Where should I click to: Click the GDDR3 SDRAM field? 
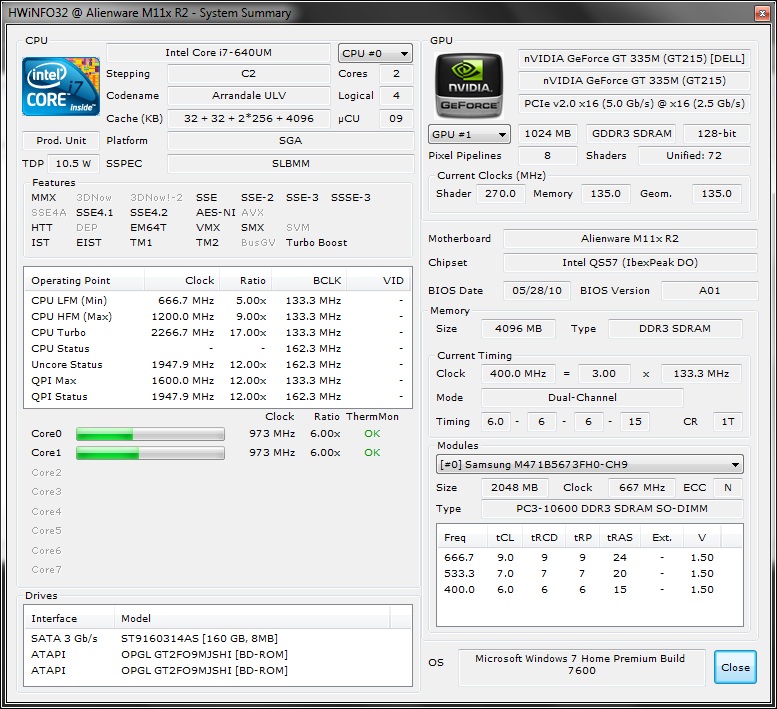click(631, 134)
